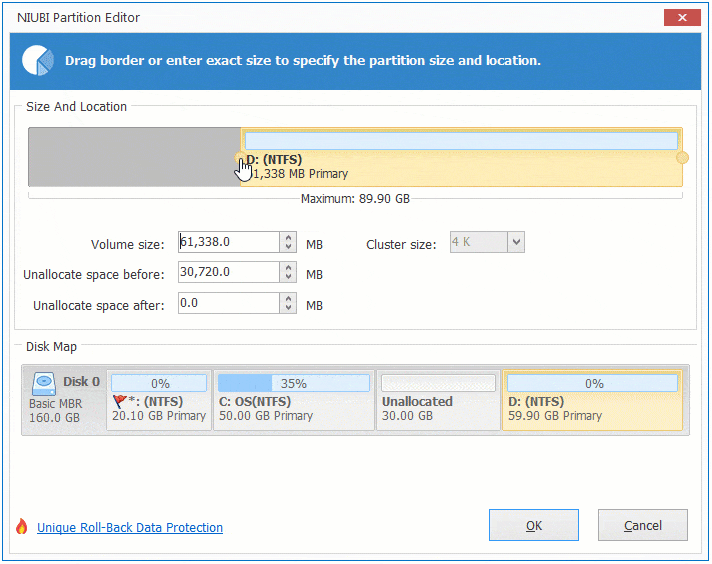Close the NIUBI Partition Editor dialog
Viewport: 712px width, 564px height.
[682, 18]
